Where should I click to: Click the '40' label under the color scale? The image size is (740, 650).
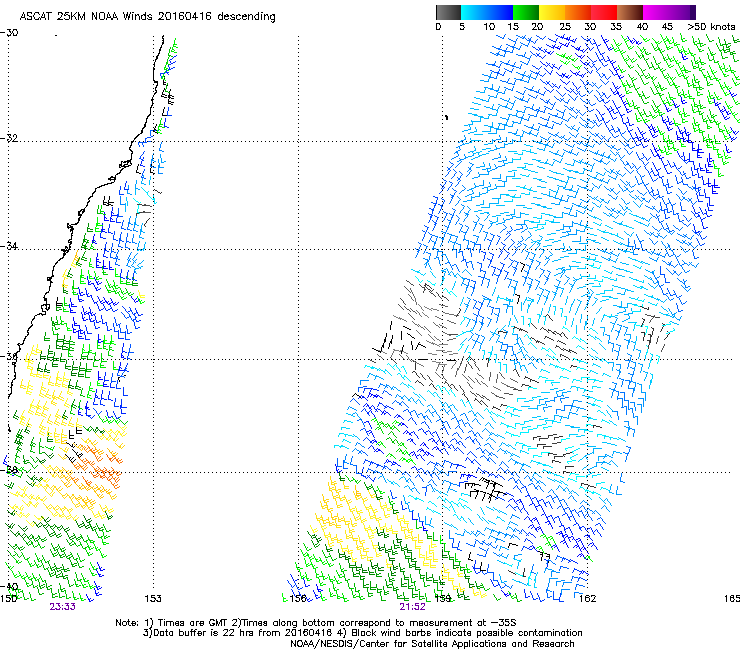click(x=642, y=27)
